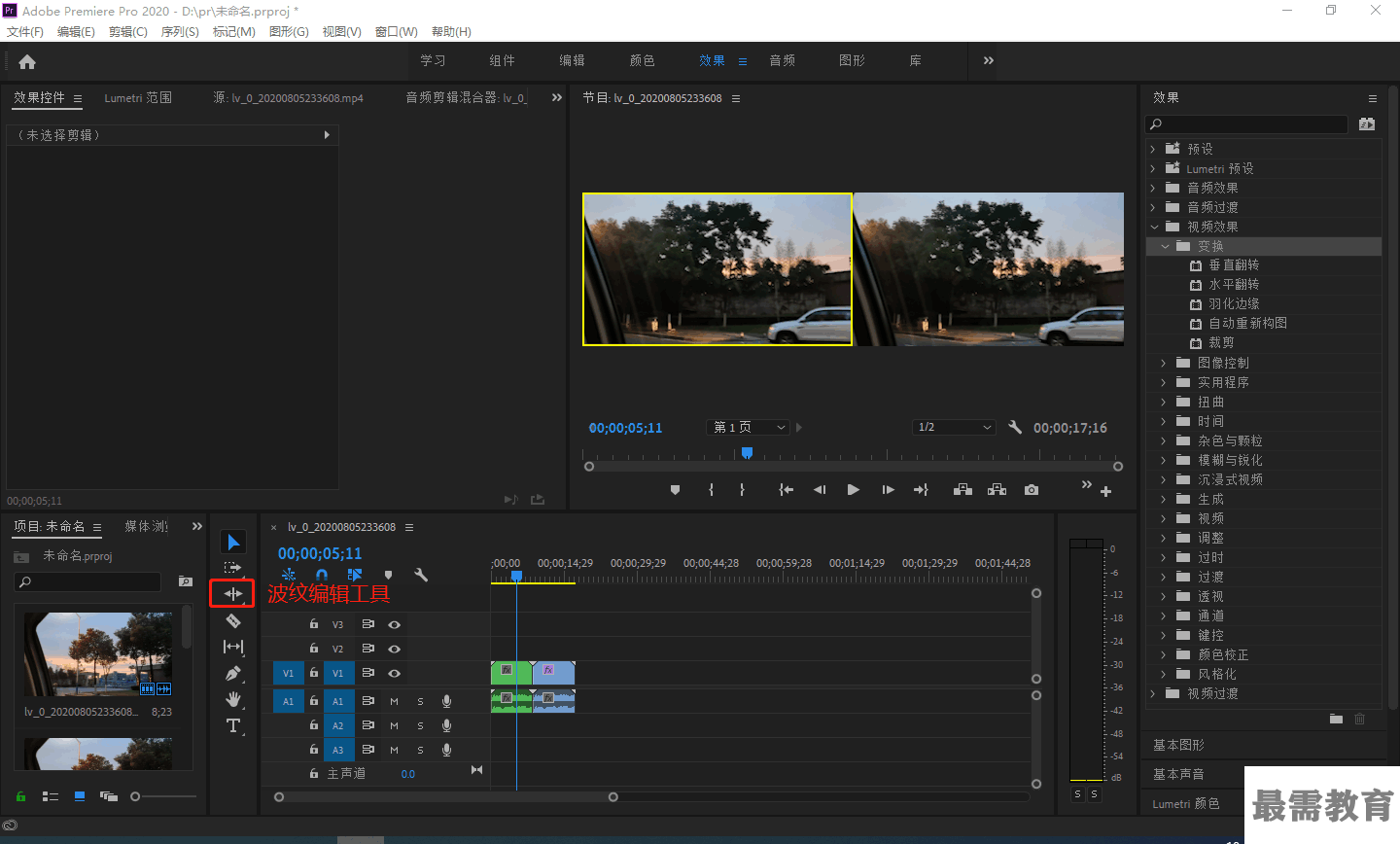The height and width of the screenshot is (844, 1400).
Task: Step forward one frame
Action: [888, 490]
